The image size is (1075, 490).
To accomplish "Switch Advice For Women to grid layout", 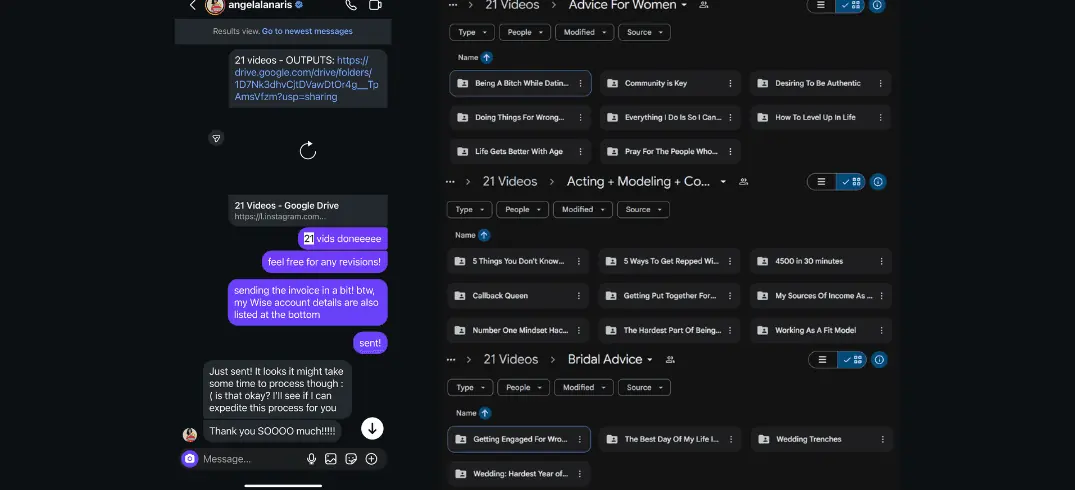I will 850,5.
